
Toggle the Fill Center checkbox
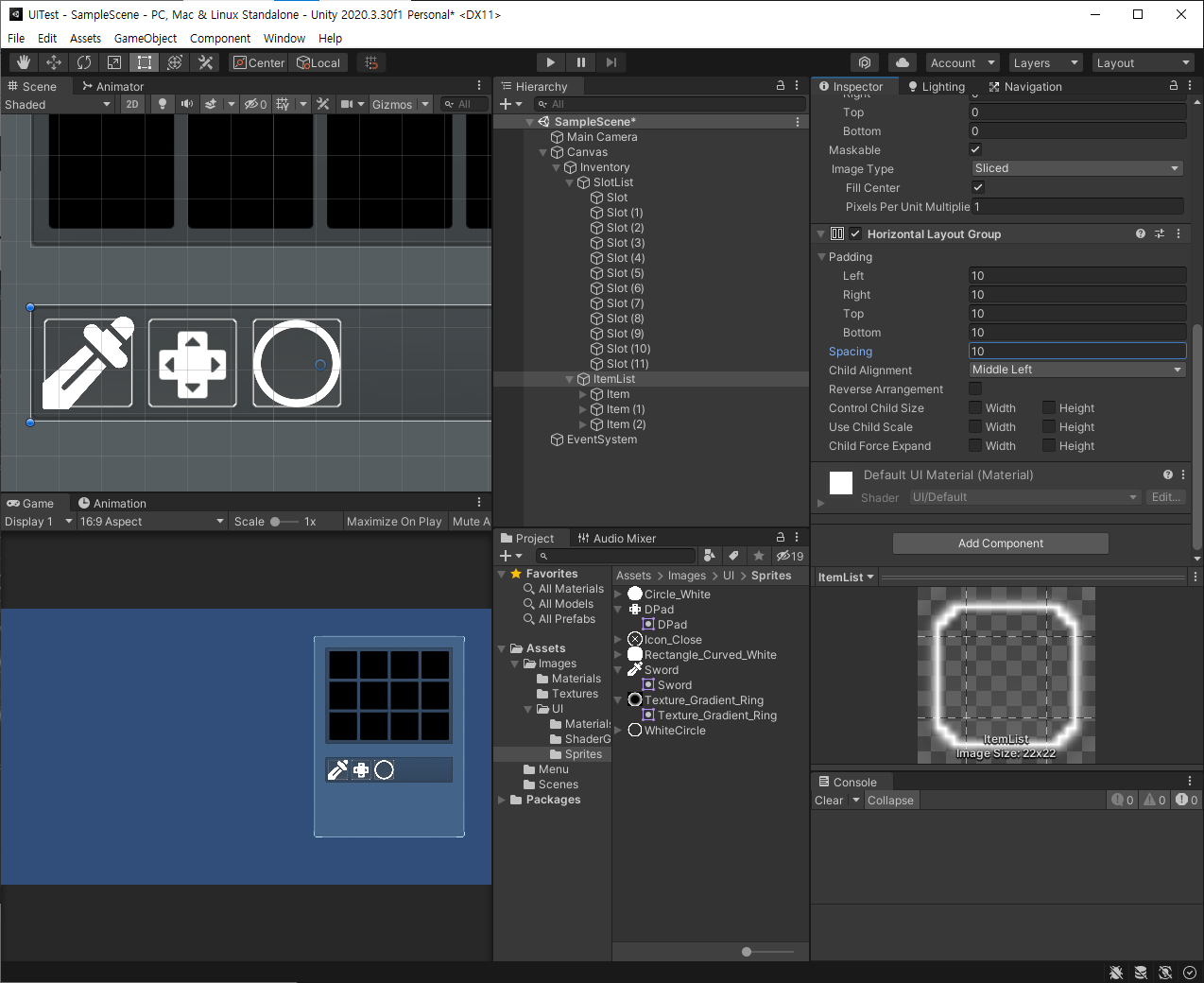pos(978,187)
